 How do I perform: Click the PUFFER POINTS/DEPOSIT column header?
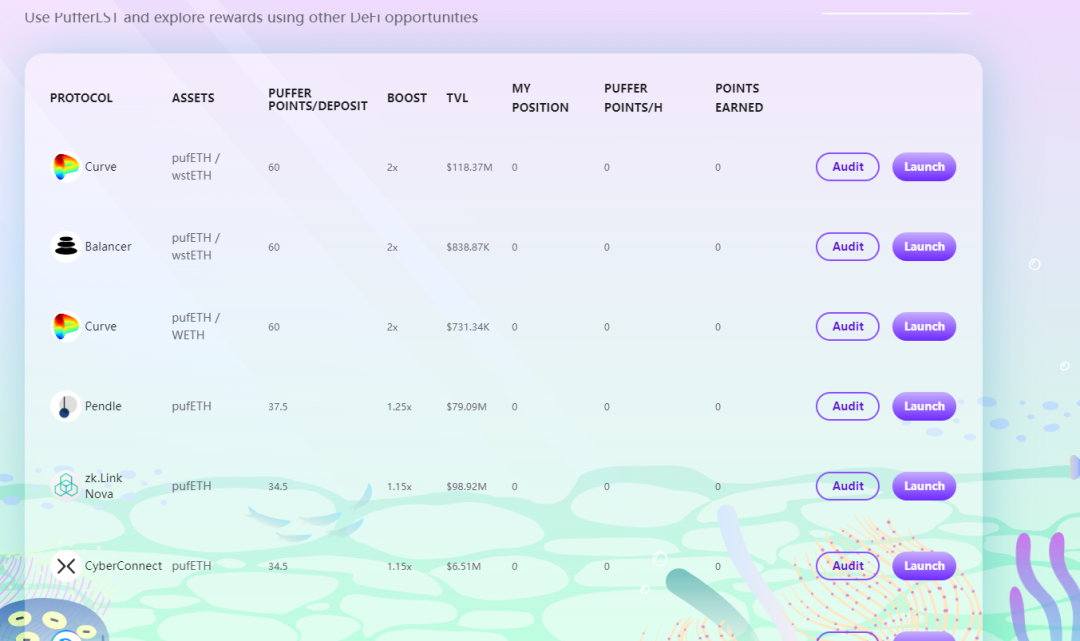click(318, 99)
